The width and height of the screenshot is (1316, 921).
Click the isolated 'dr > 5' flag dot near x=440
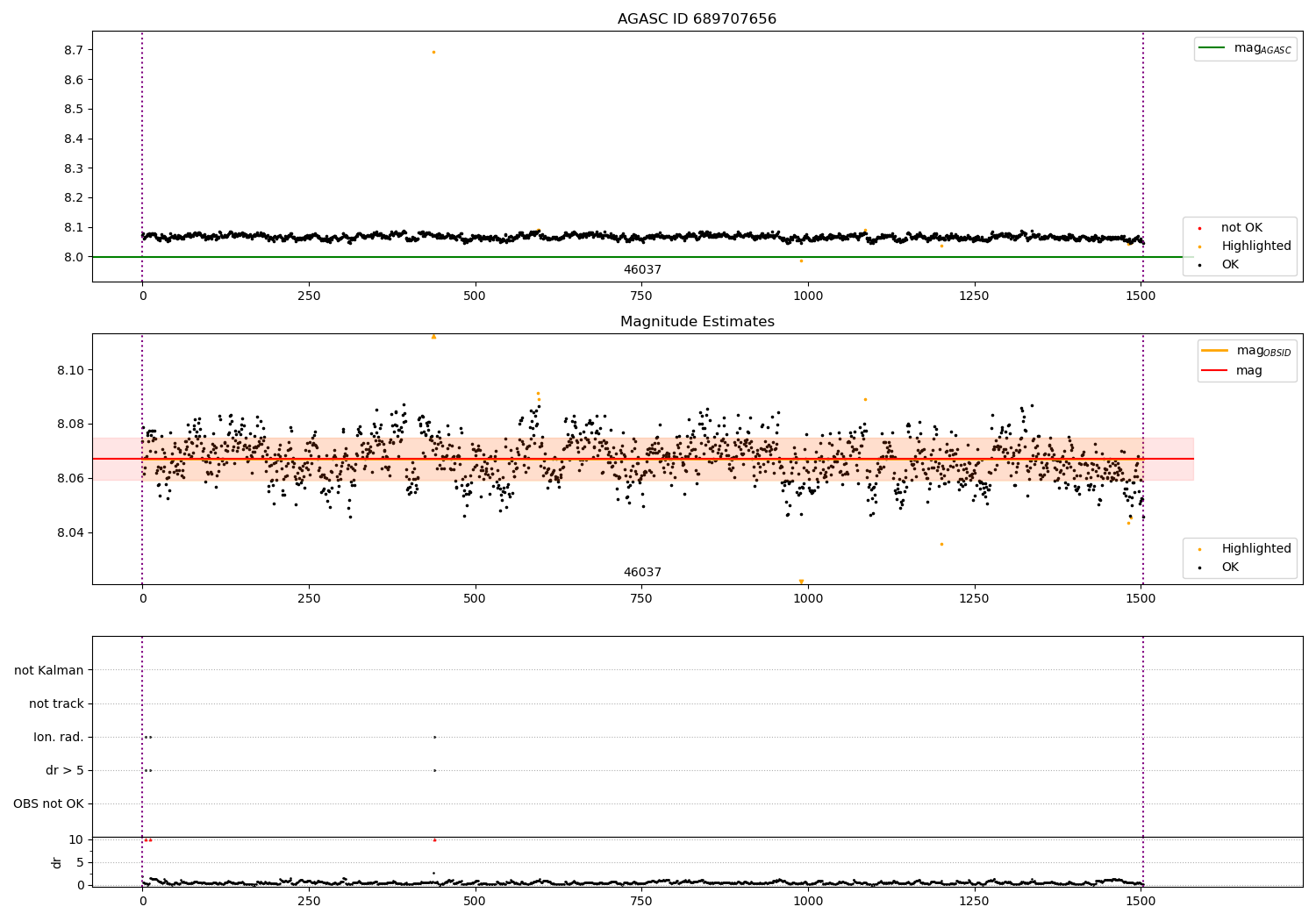434,771
